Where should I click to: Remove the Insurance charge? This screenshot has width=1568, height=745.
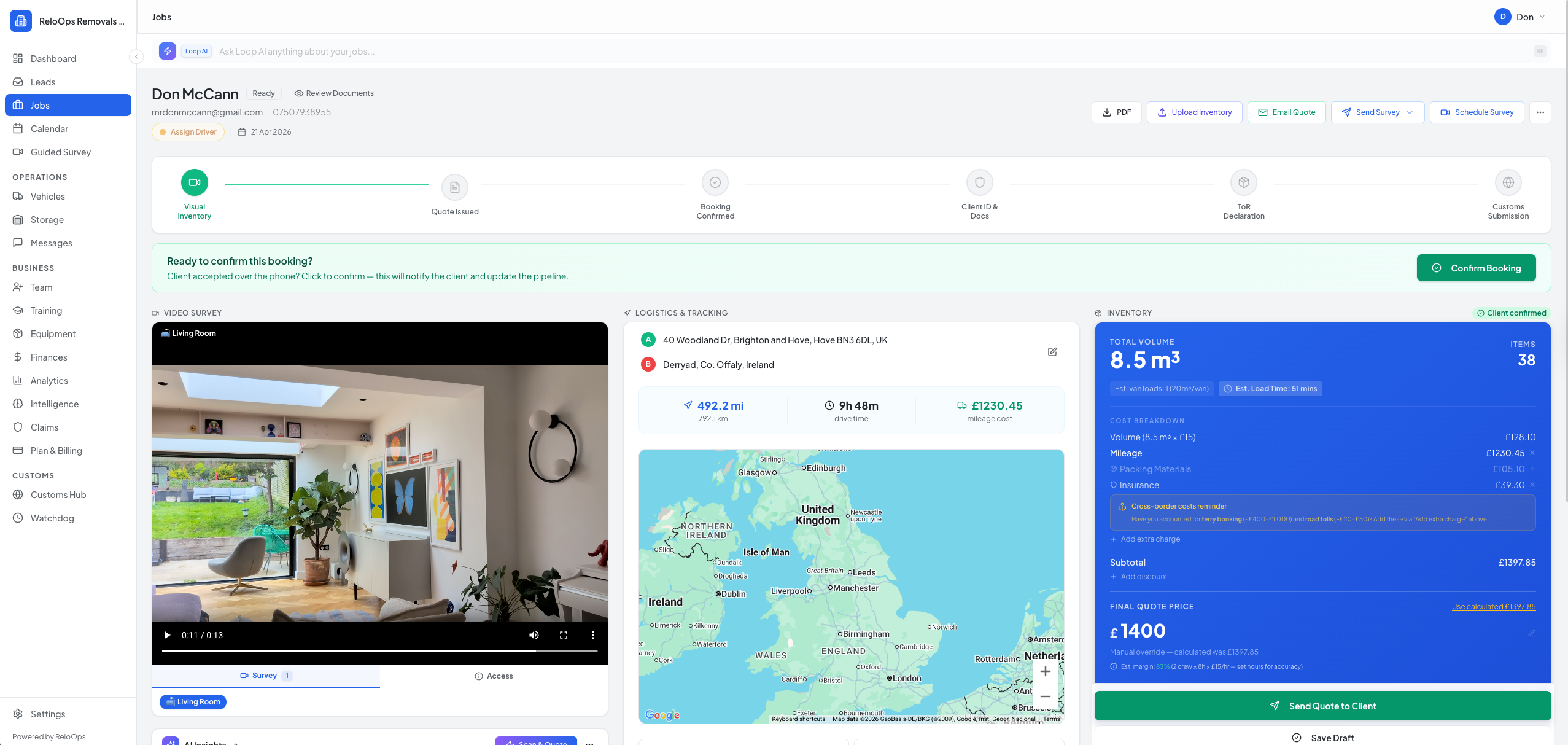coord(1532,485)
